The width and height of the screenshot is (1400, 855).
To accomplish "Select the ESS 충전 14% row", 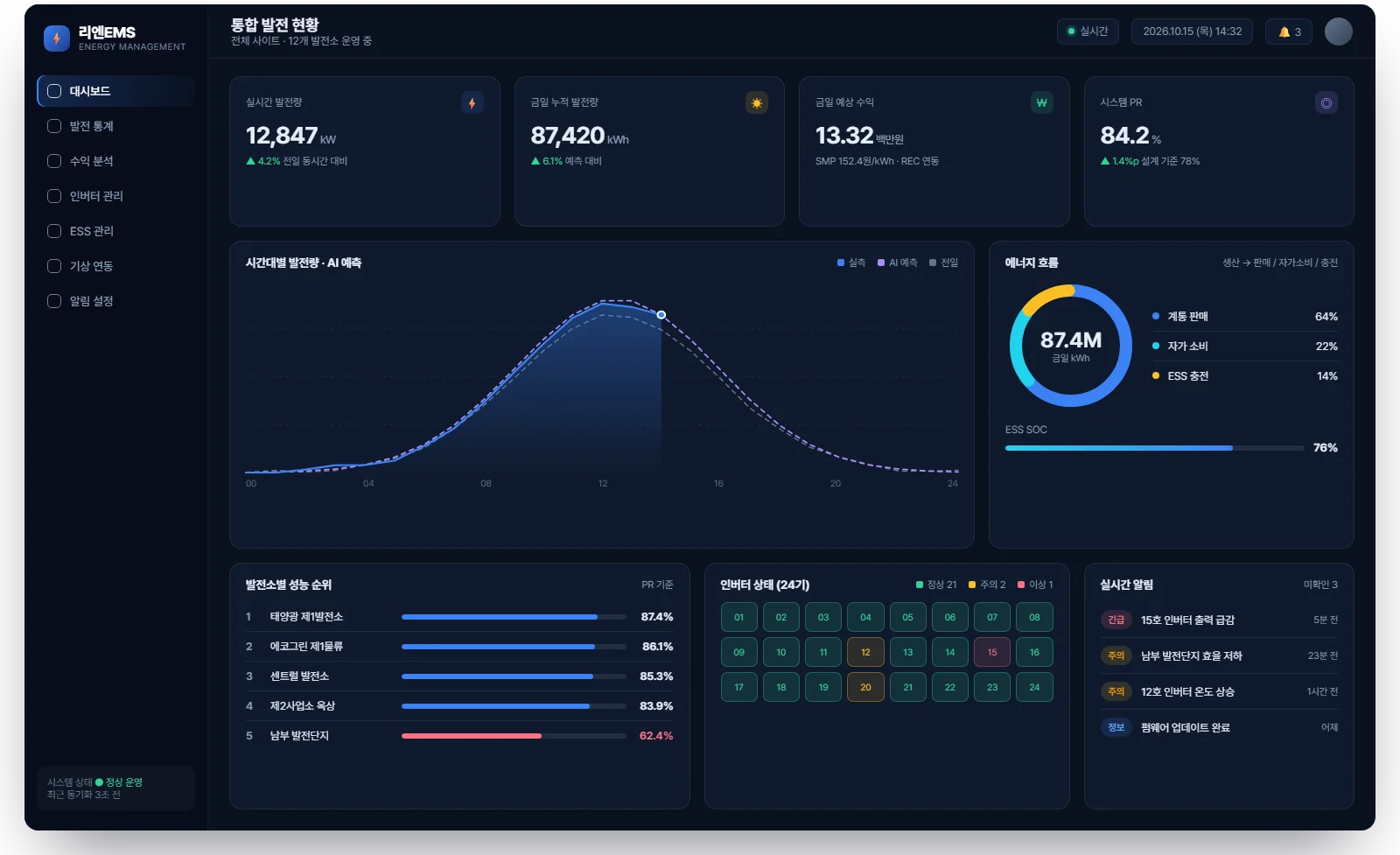I will [x=1244, y=376].
